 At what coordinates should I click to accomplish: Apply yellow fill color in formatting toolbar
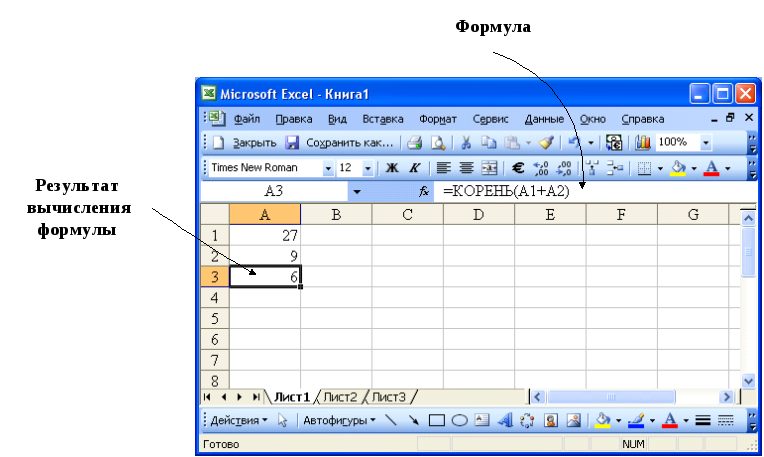coord(678,168)
